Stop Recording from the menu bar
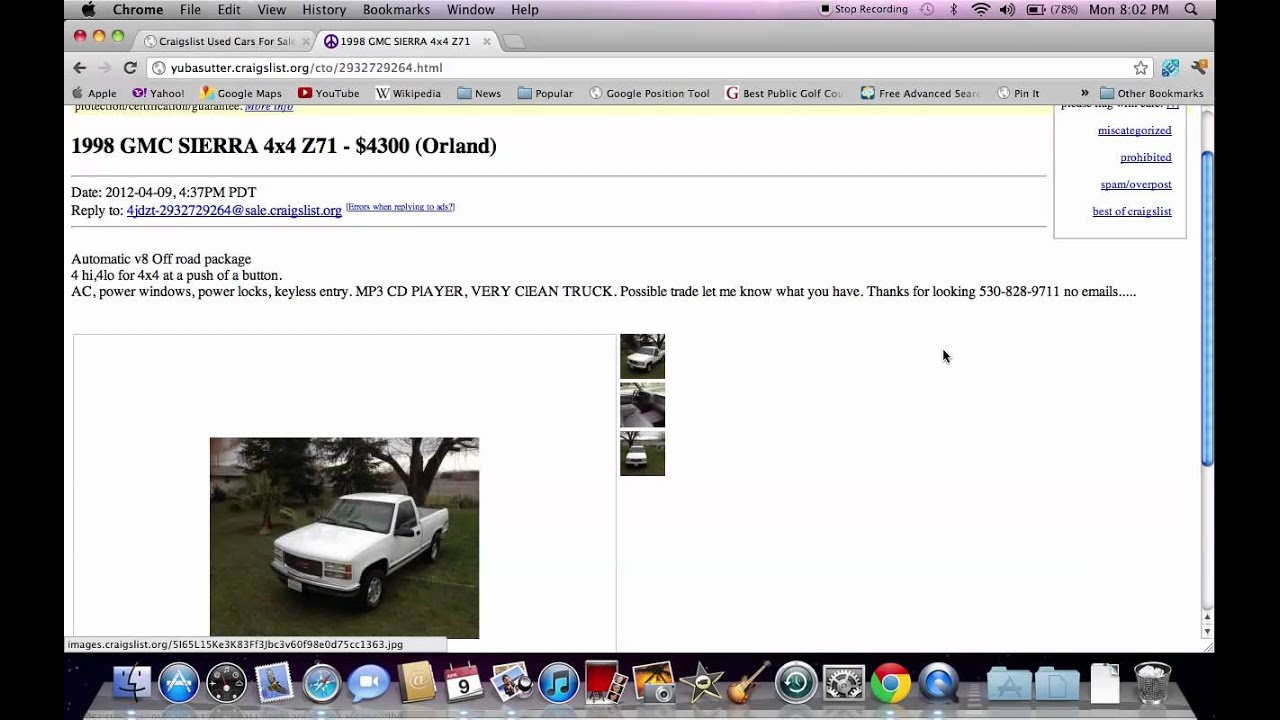 864,9
